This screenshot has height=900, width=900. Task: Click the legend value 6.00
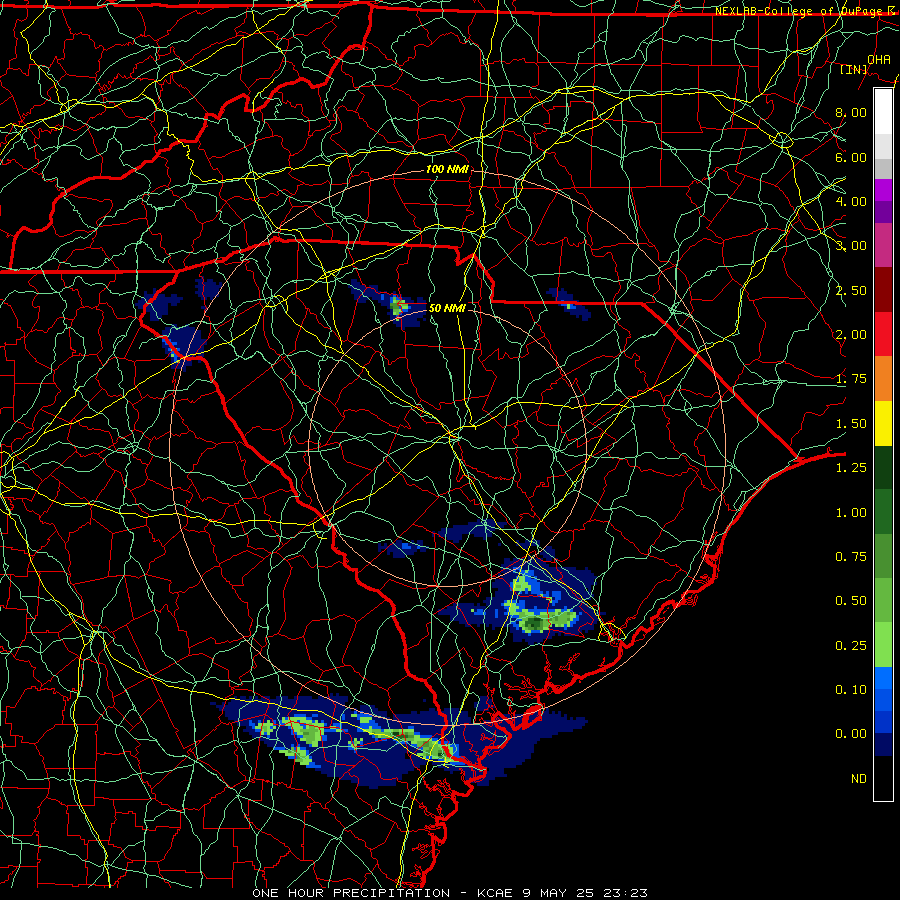(x=851, y=157)
